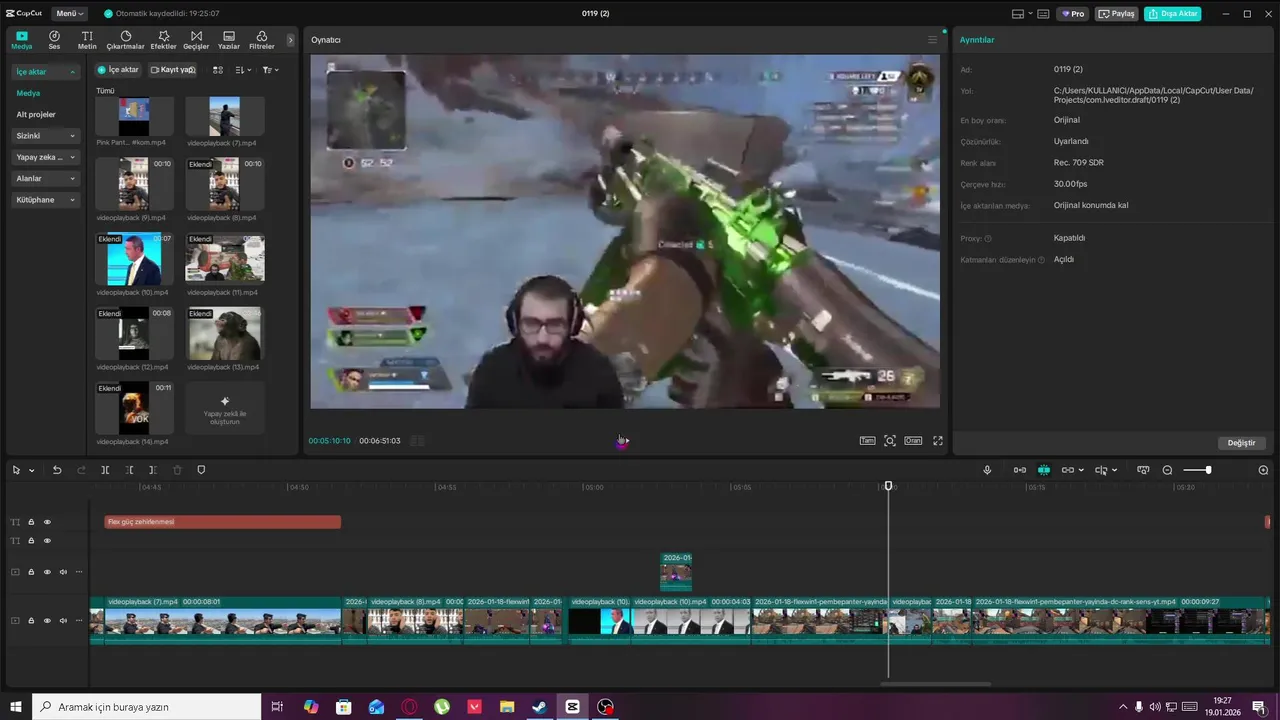Screen dimensions: 1280x720
Task: Open the media sort dropdown
Action: [x=243, y=70]
